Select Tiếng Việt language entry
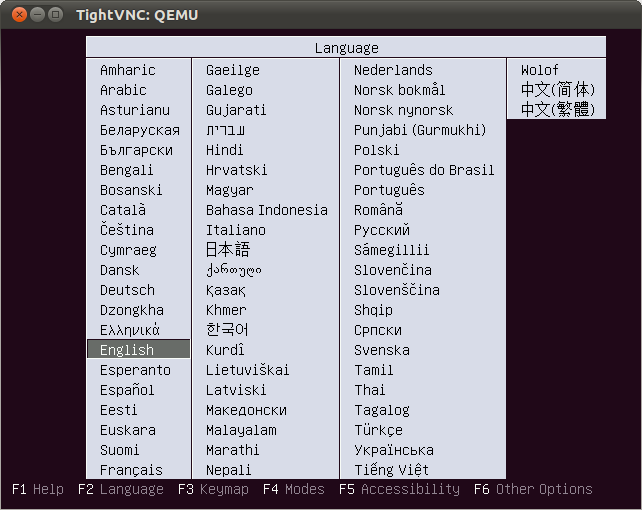The width and height of the screenshot is (642, 510). coord(391,470)
